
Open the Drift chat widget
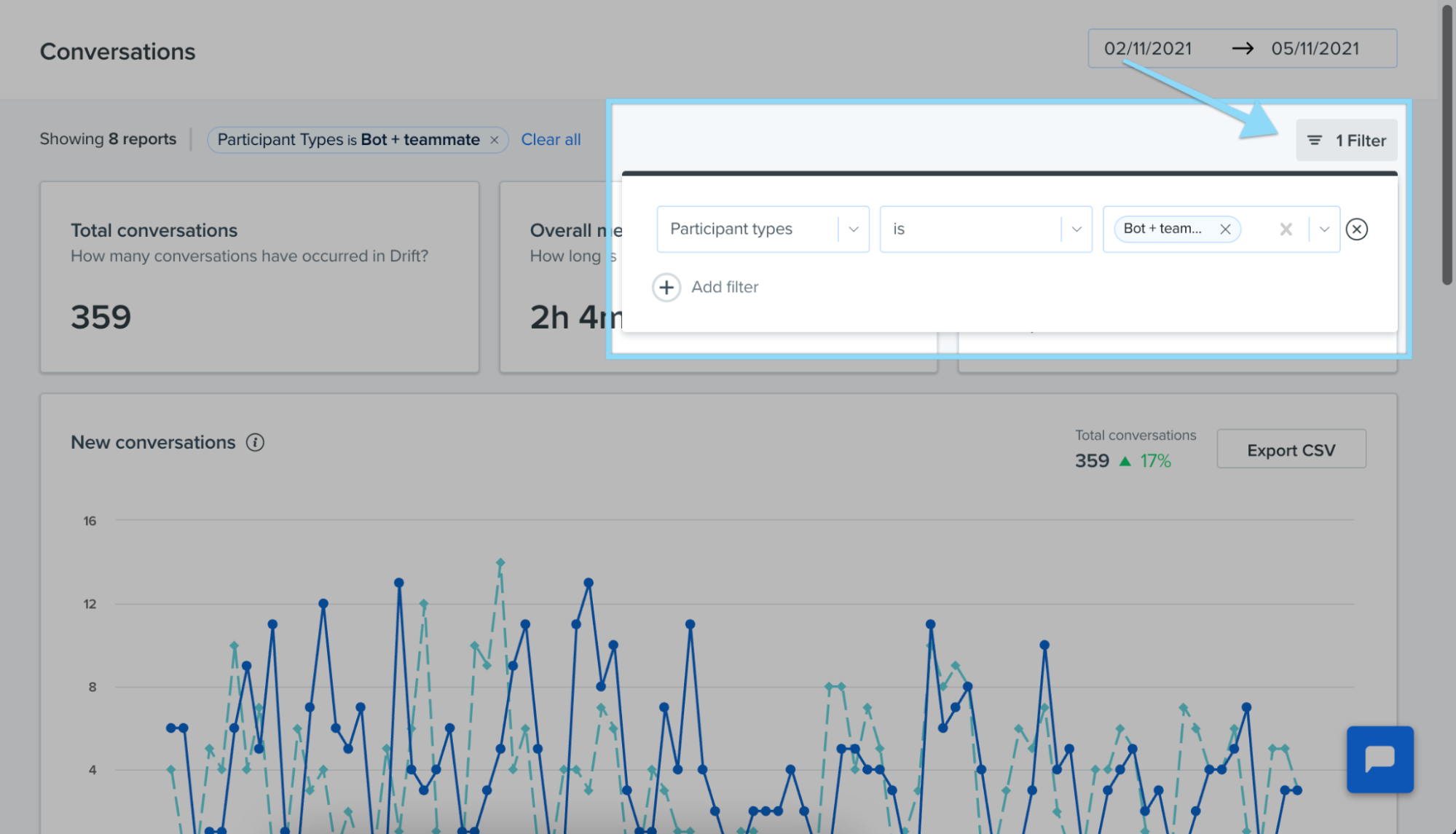[x=1380, y=759]
